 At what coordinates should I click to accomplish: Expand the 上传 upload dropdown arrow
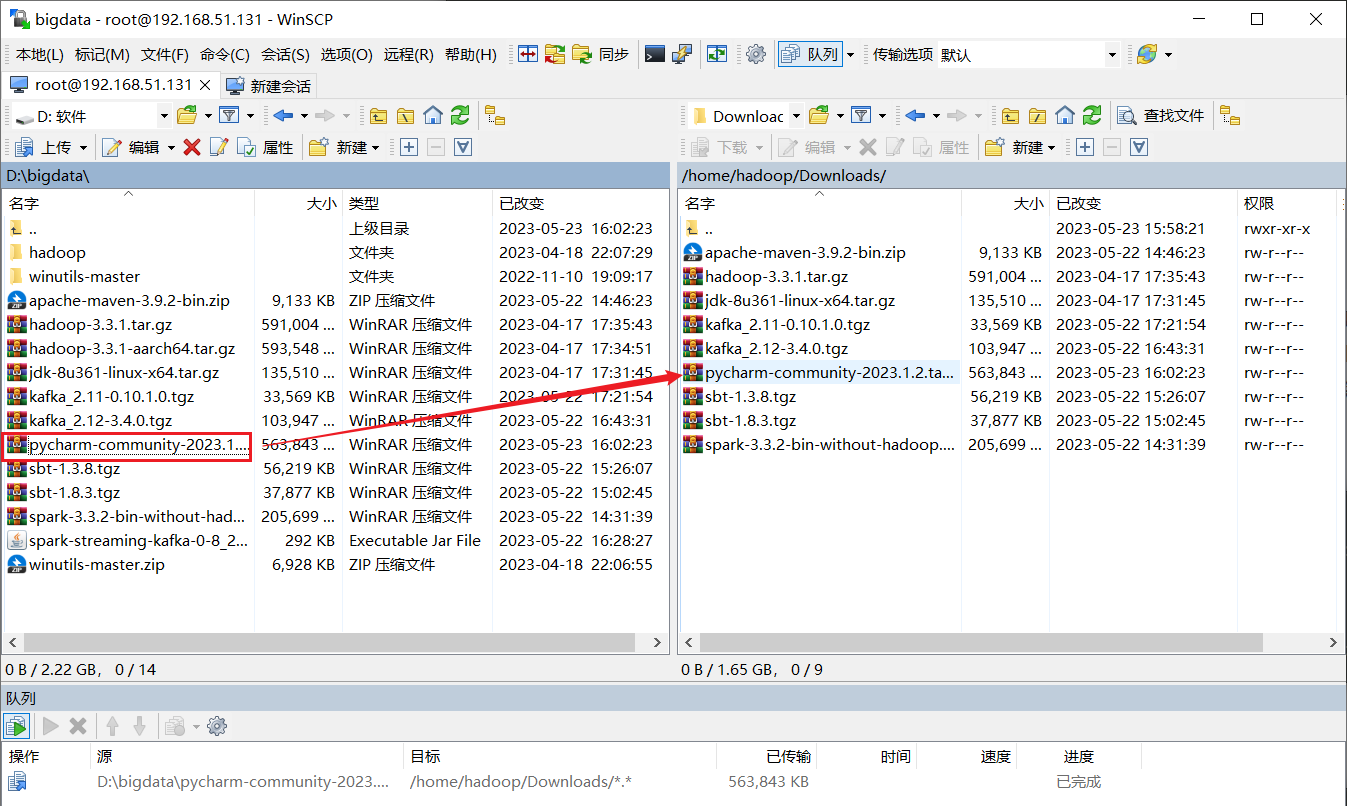(84, 147)
